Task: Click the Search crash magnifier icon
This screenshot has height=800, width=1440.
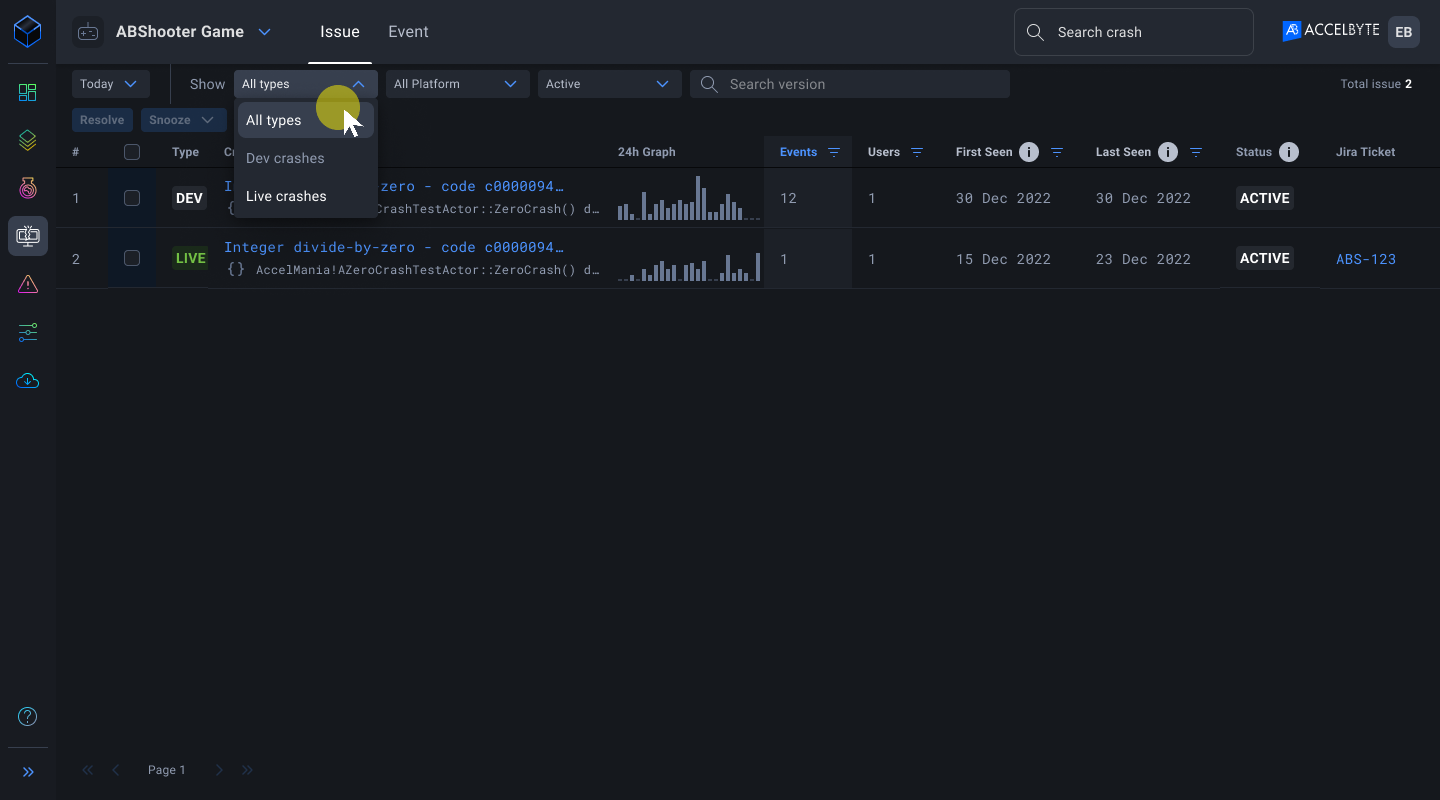Action: pyautogui.click(x=1036, y=33)
